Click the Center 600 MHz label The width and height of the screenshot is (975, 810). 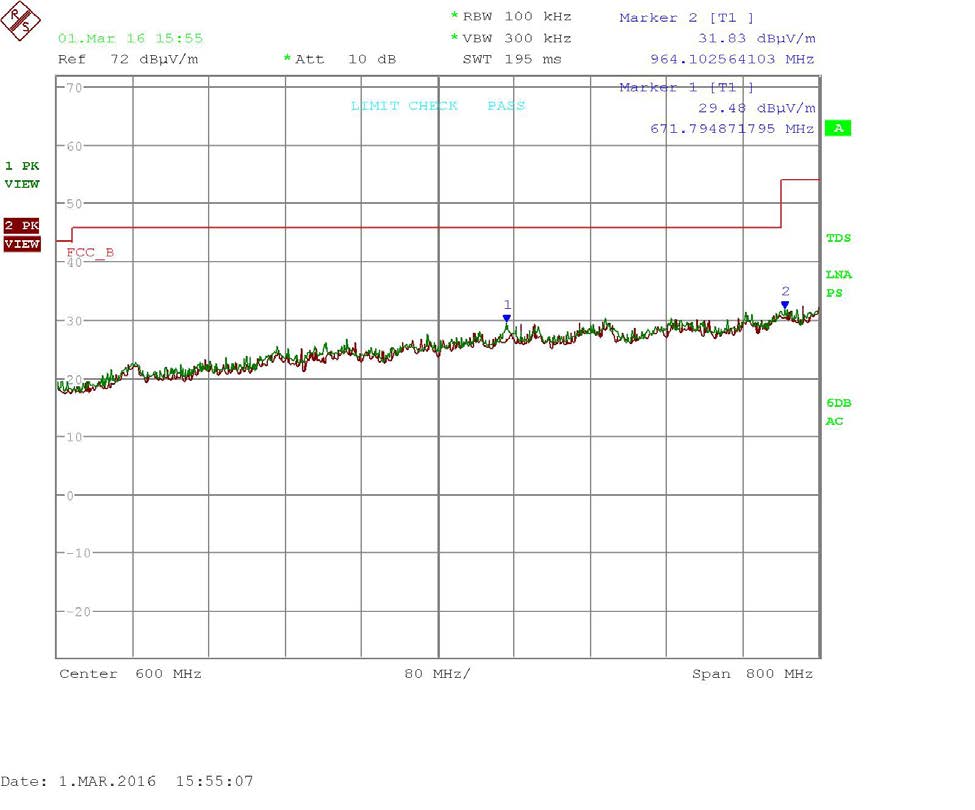tap(130, 674)
